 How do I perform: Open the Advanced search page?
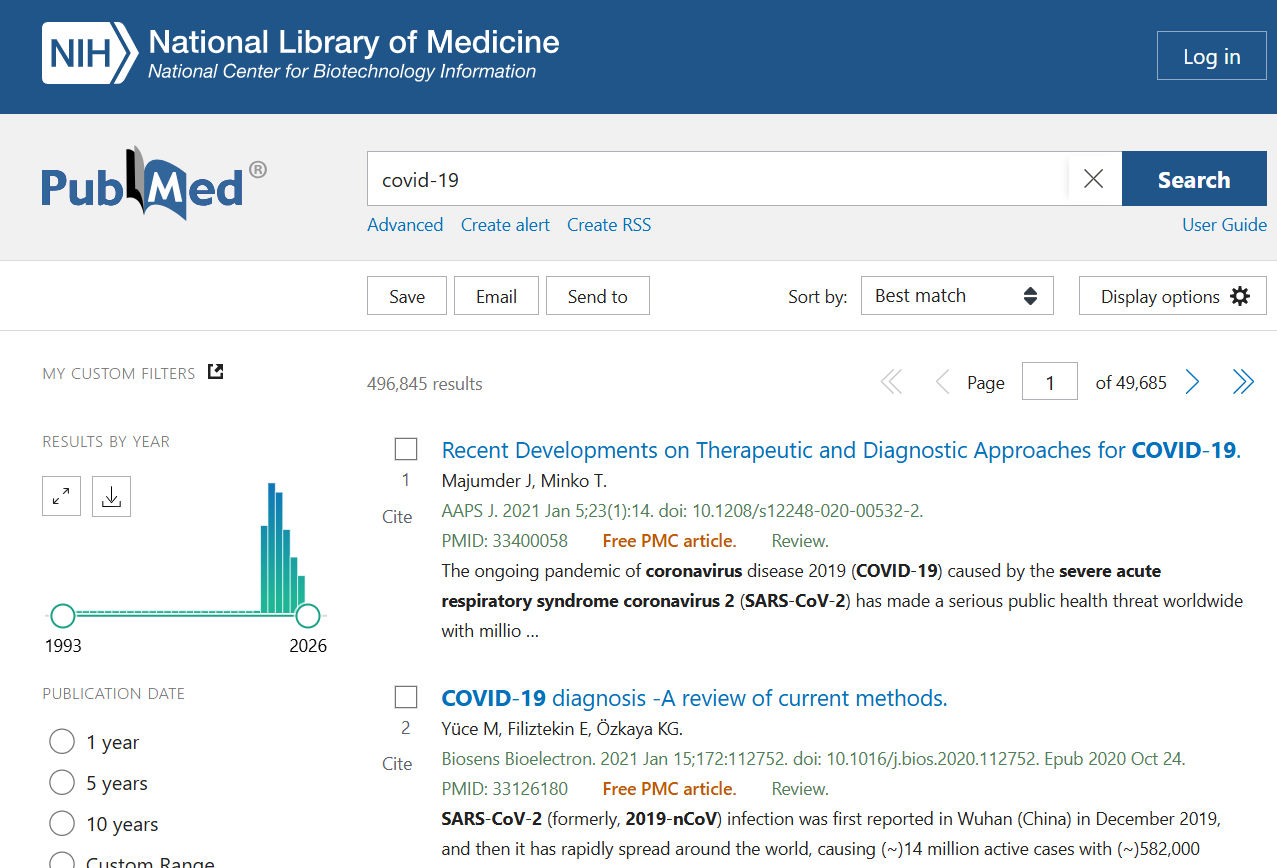tap(404, 224)
